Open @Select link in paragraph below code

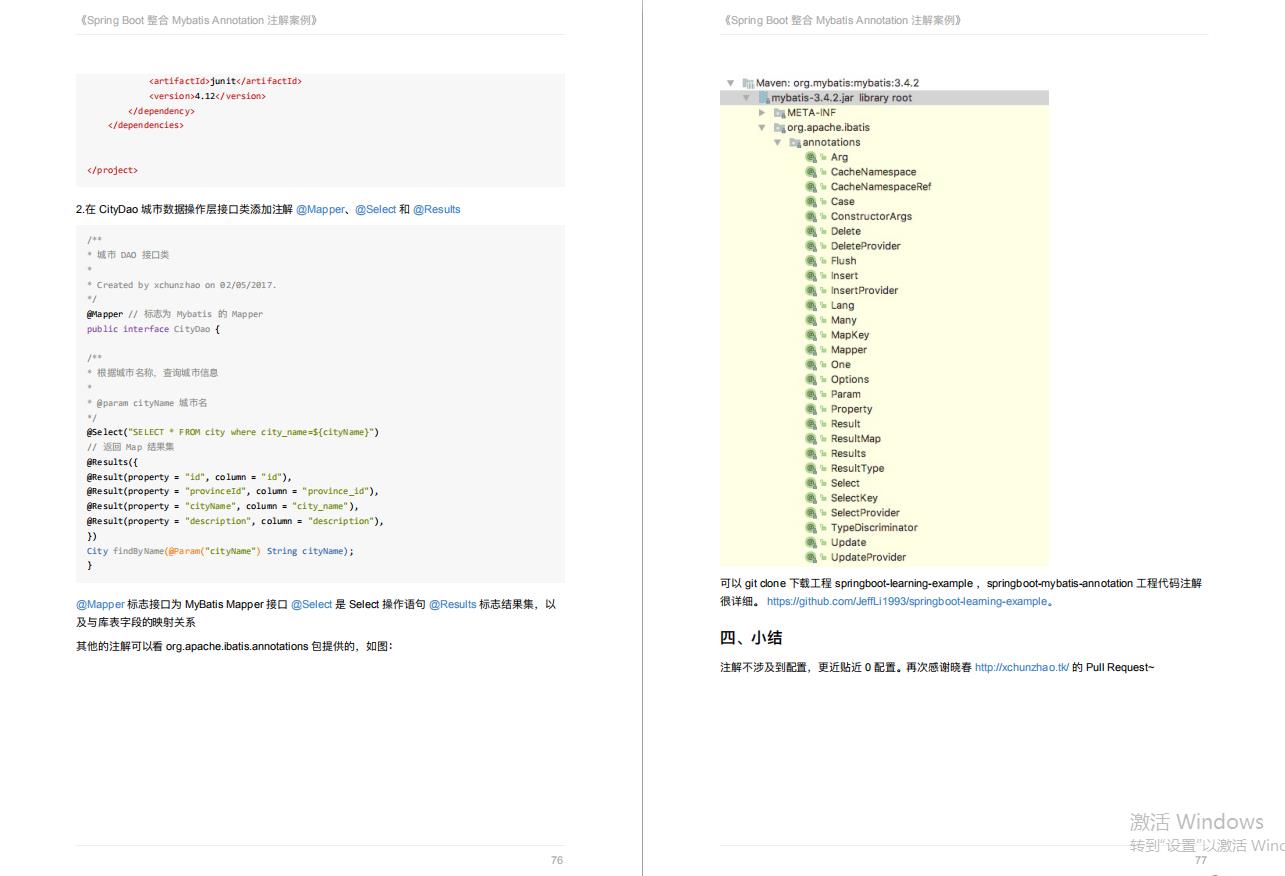311,604
